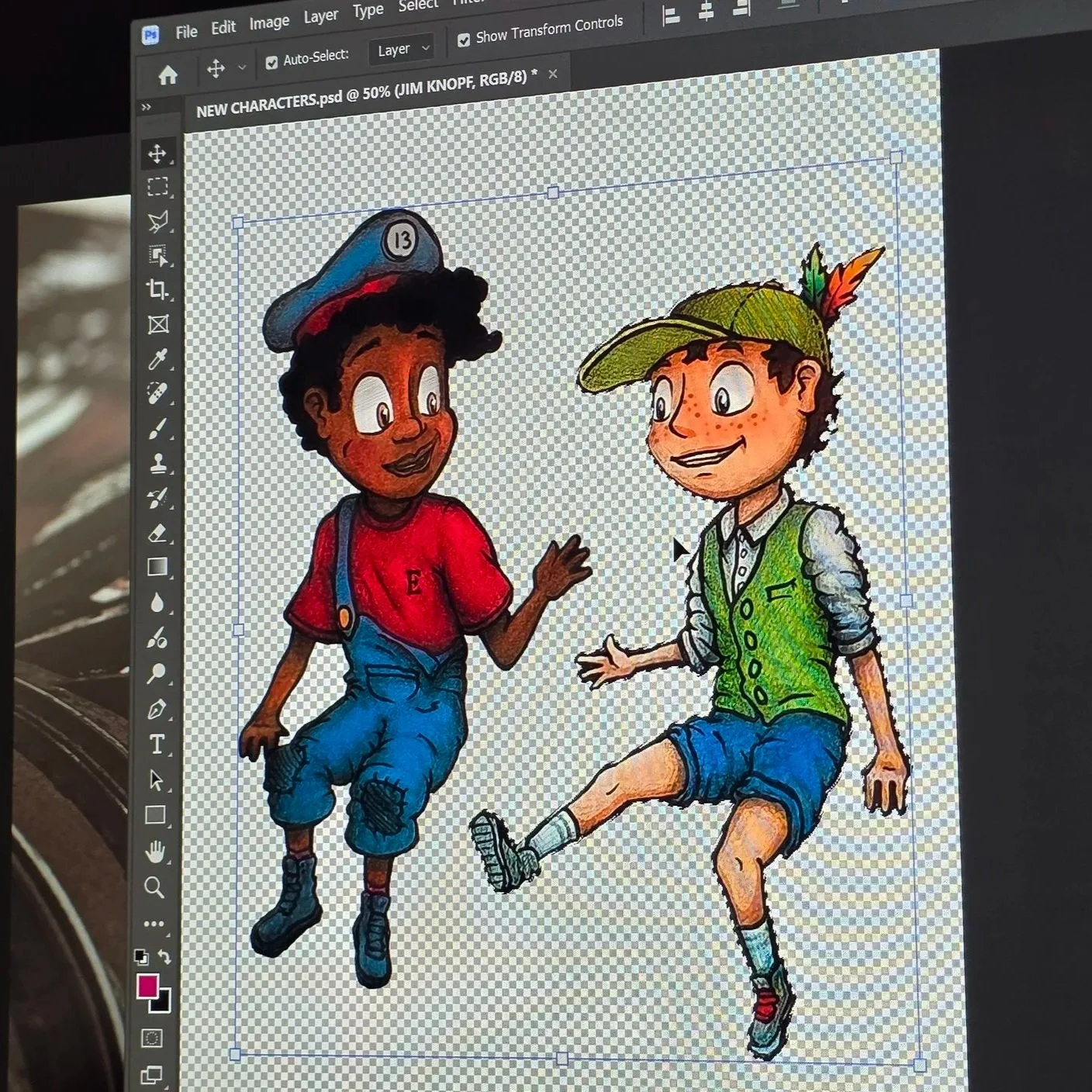Click the top-left transform corner handle
Image resolution: width=1092 pixels, height=1092 pixels.
coord(237,223)
